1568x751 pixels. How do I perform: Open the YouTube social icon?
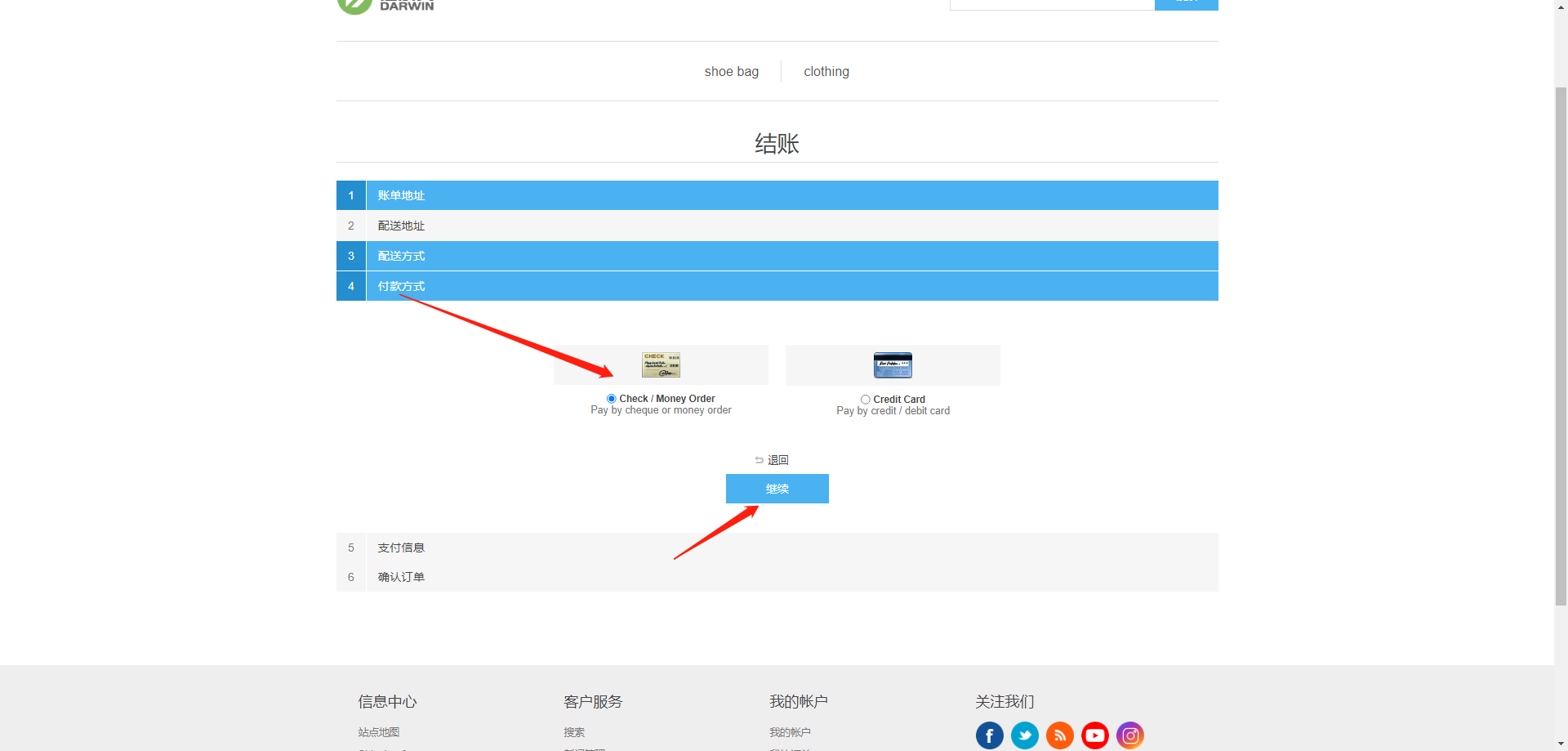tap(1094, 735)
